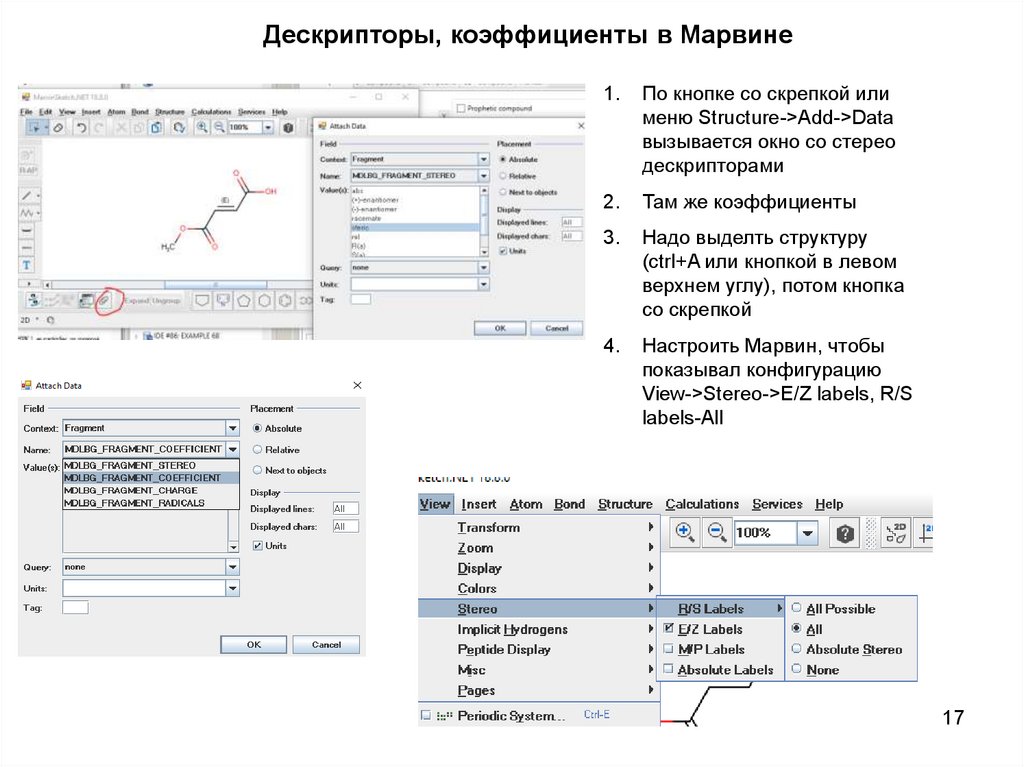Viewport: 1024px width, 767px height.
Task: Open Calculations menu in View-menu screenshot
Action: point(702,504)
